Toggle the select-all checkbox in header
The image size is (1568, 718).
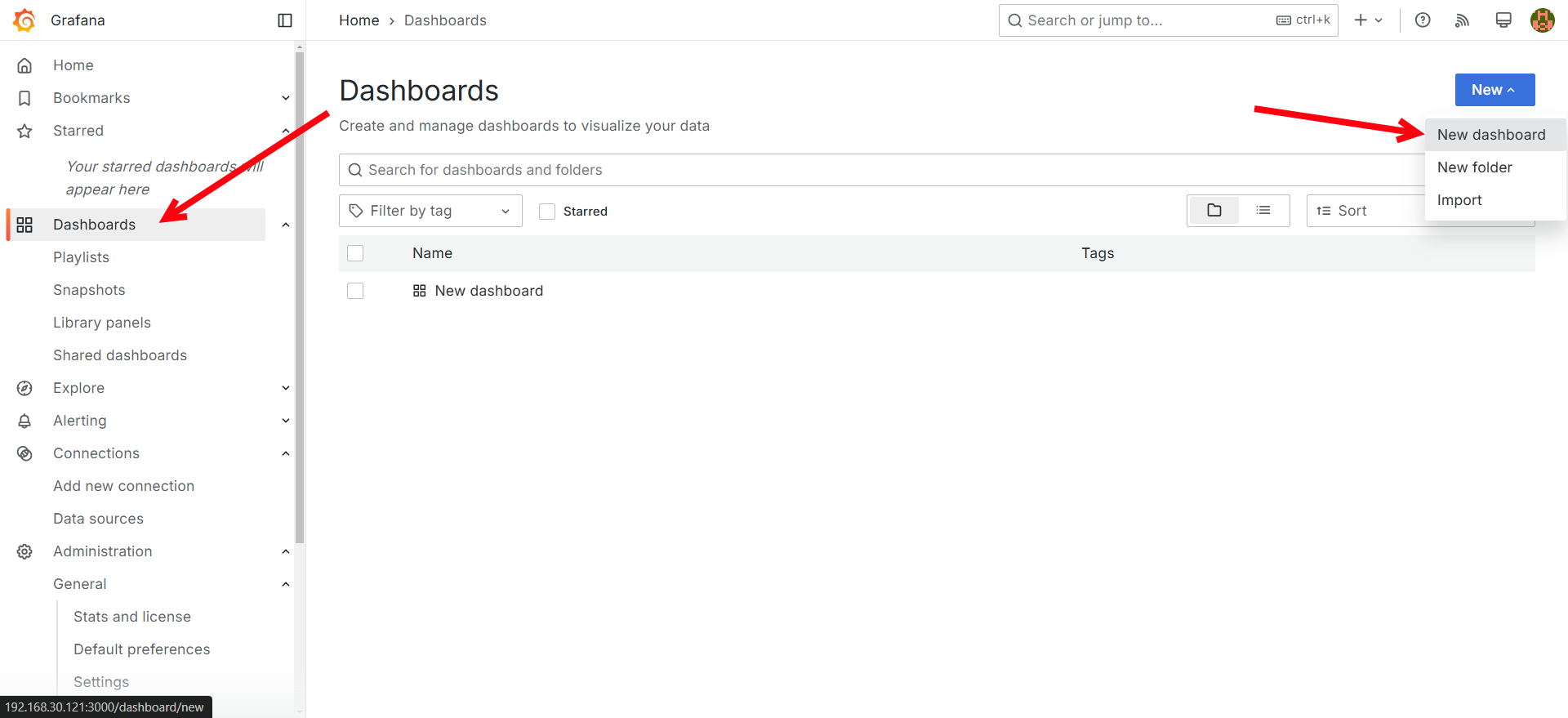point(355,253)
